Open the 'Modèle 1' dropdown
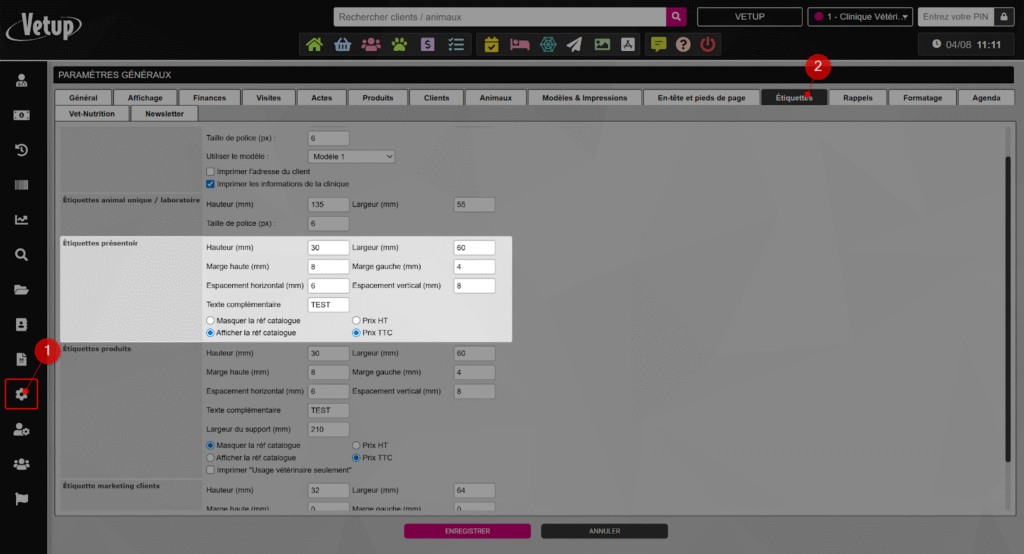This screenshot has width=1024, height=554. [352, 156]
